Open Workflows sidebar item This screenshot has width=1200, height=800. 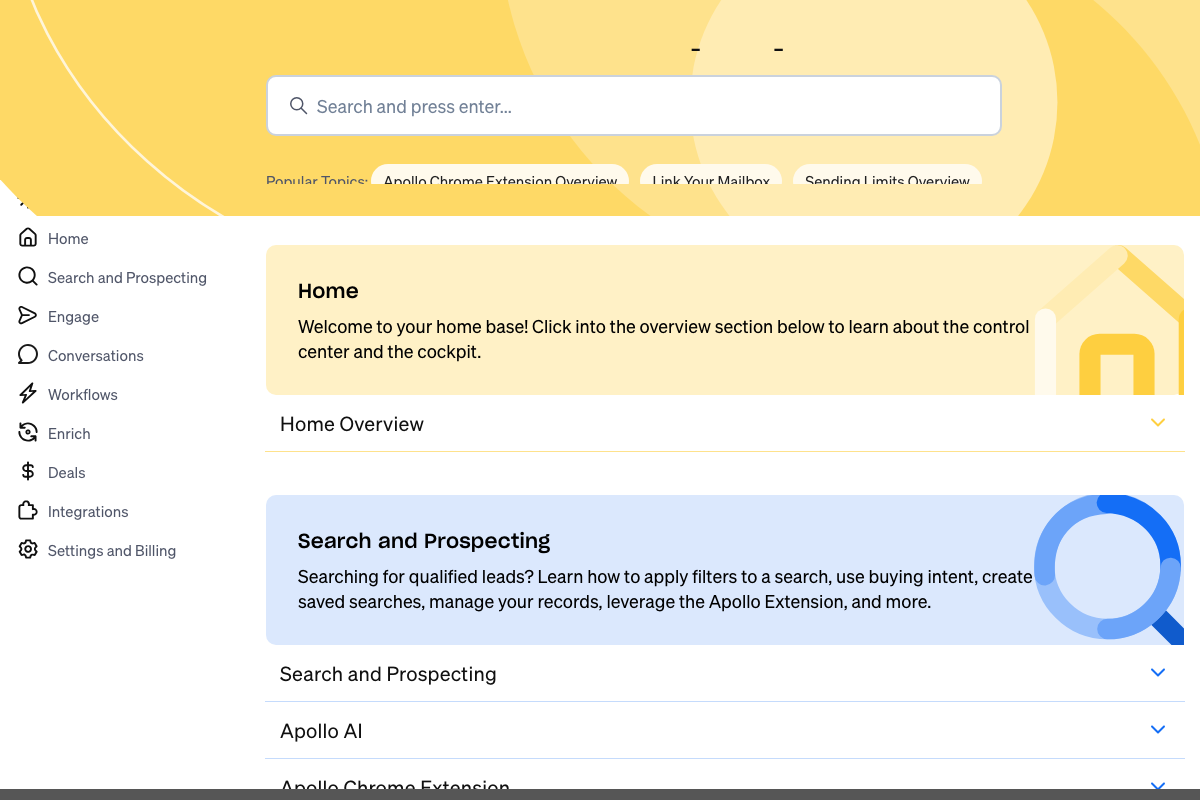tap(83, 395)
